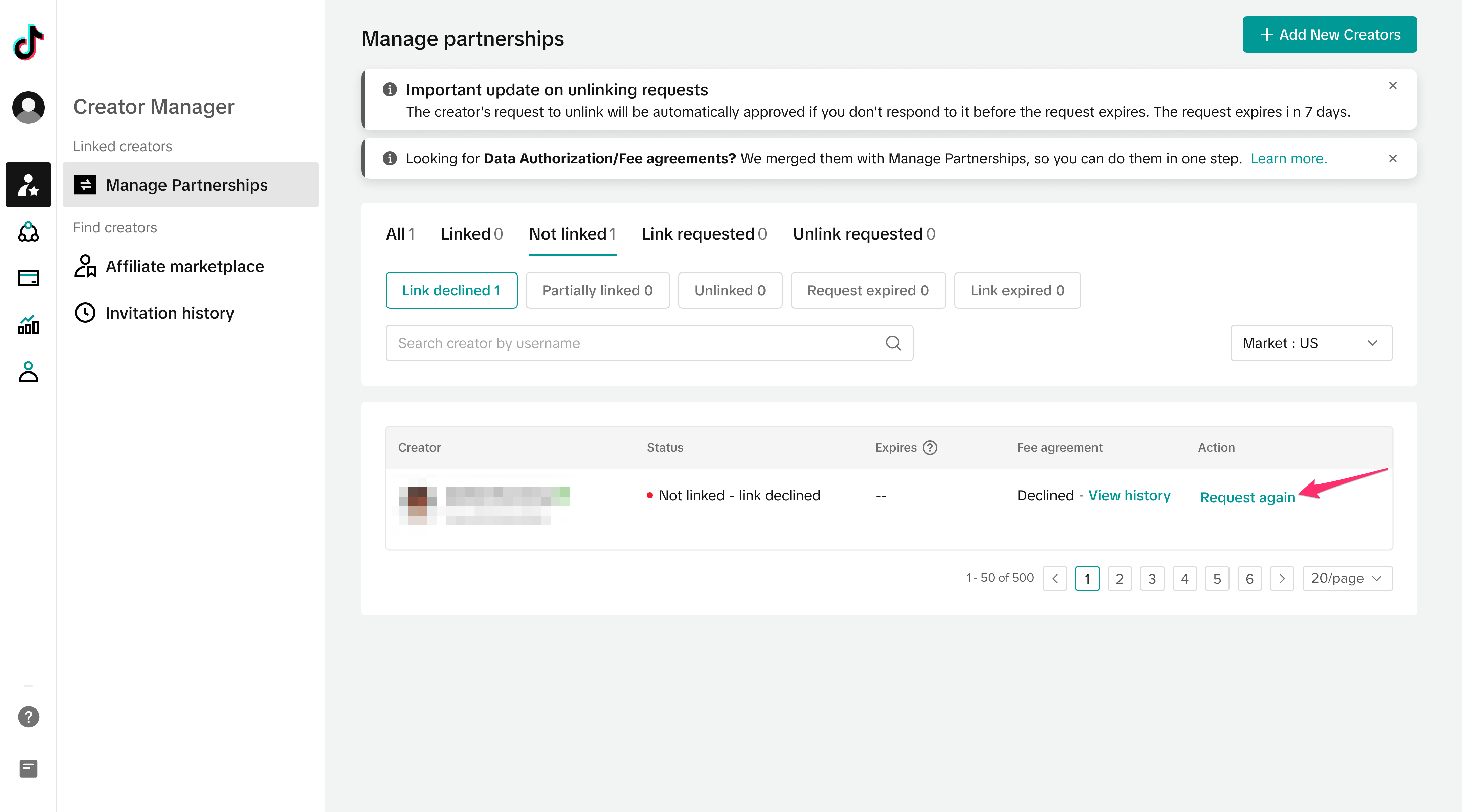This screenshot has width=1462, height=812.
Task: Click the TikTok logo icon
Action: pyautogui.click(x=28, y=42)
